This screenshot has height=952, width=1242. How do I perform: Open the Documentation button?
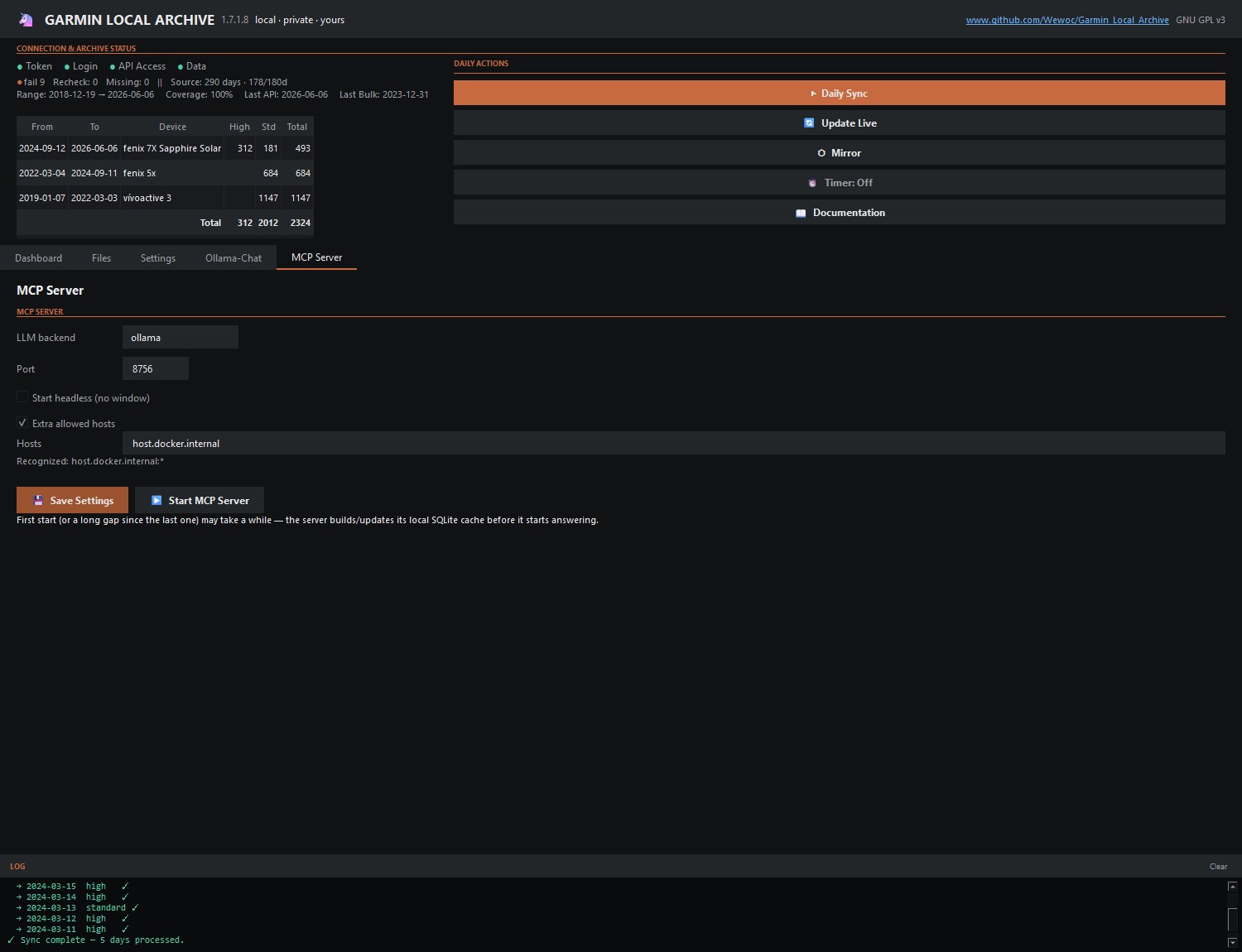click(839, 213)
